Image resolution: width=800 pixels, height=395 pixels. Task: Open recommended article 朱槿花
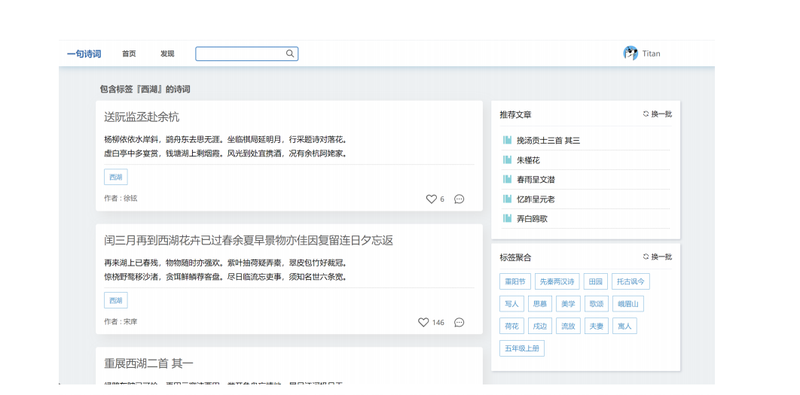point(528,160)
